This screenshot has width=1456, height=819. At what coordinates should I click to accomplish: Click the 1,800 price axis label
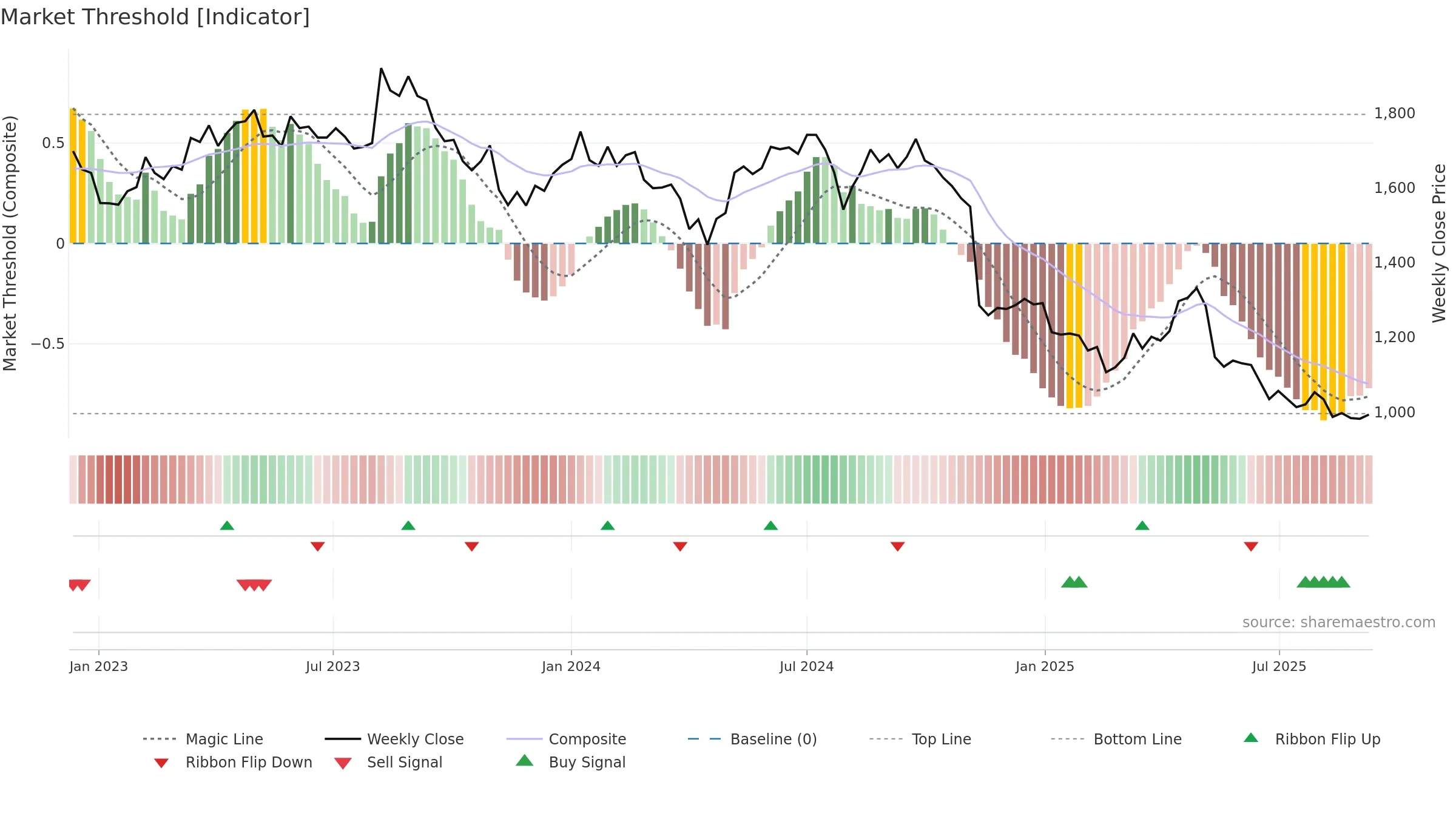(1395, 113)
